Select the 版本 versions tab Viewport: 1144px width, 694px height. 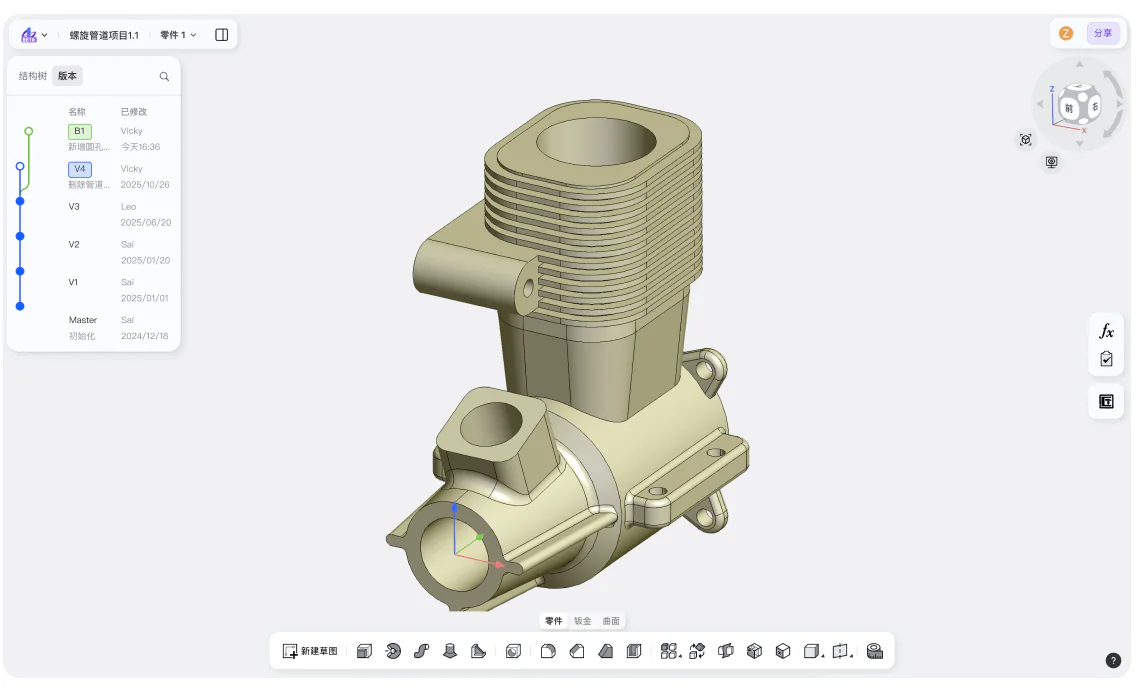coord(67,76)
